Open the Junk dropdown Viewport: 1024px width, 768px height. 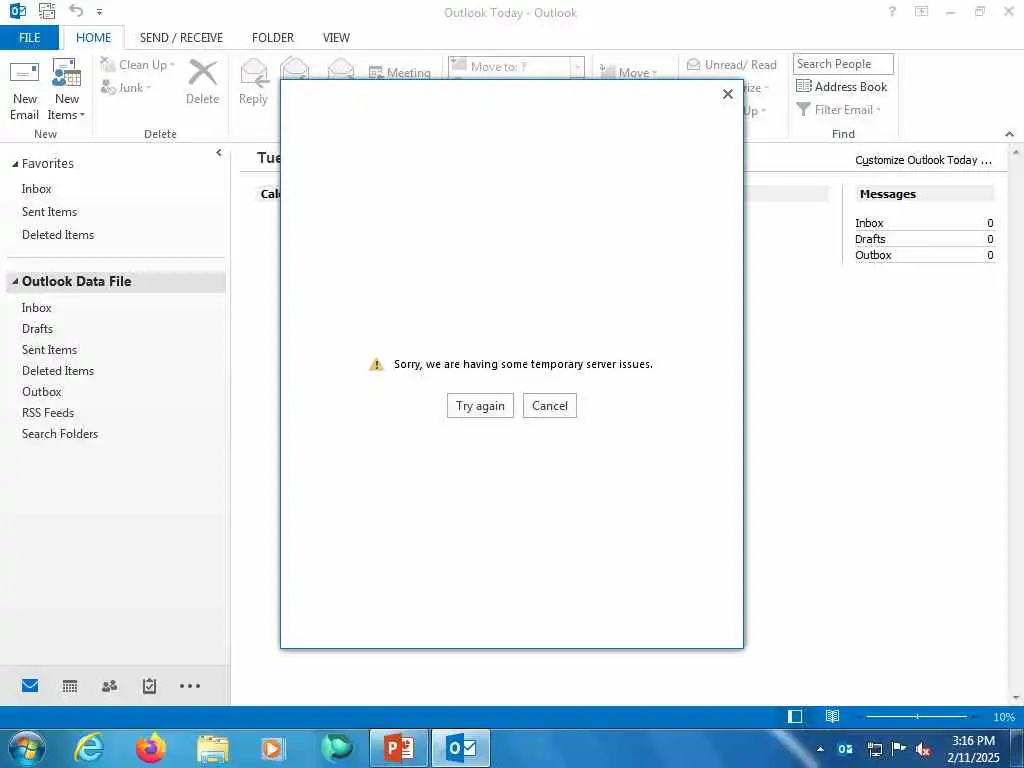tap(126, 88)
